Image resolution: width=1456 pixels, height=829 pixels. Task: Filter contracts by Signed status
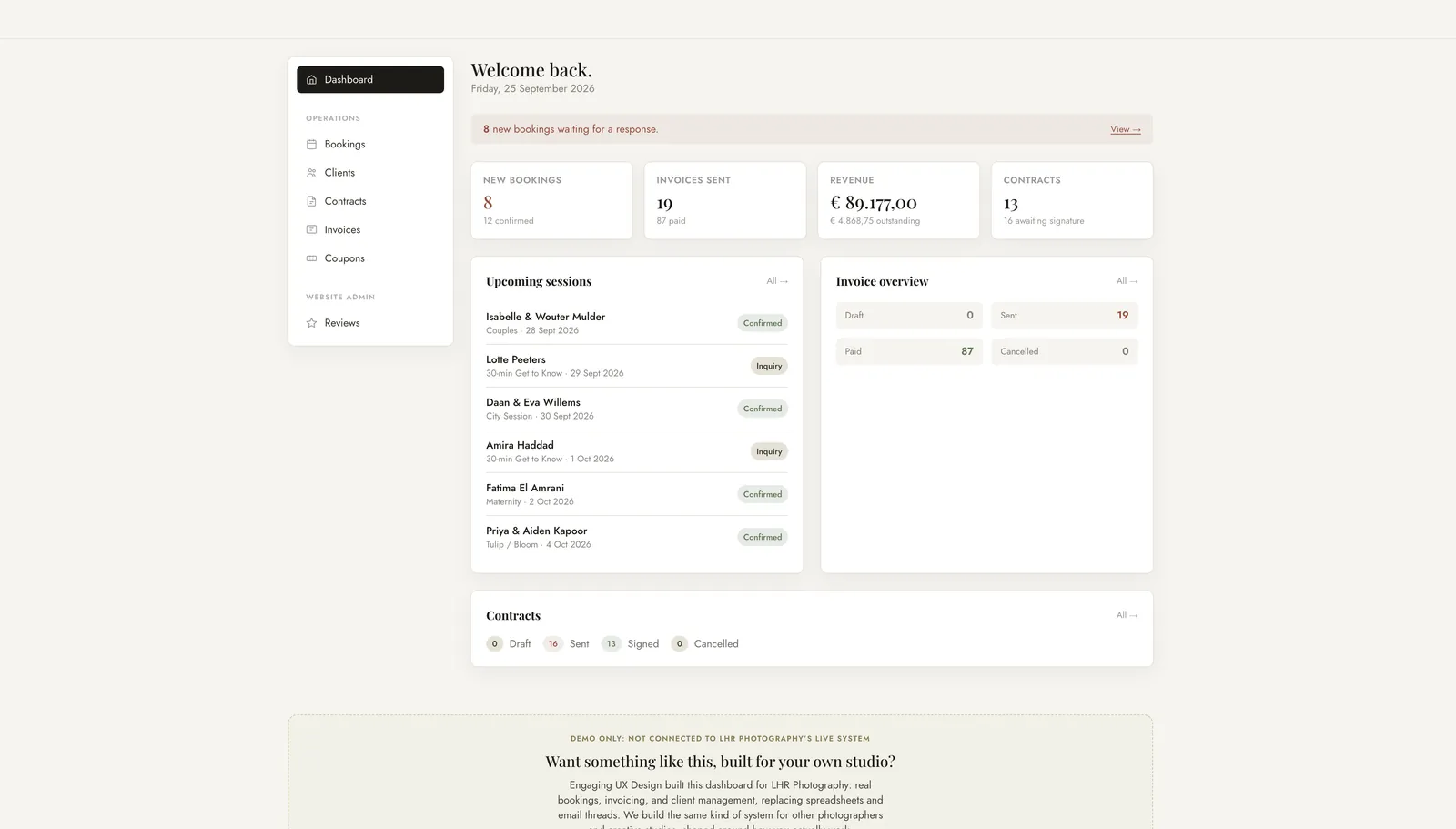click(x=630, y=643)
